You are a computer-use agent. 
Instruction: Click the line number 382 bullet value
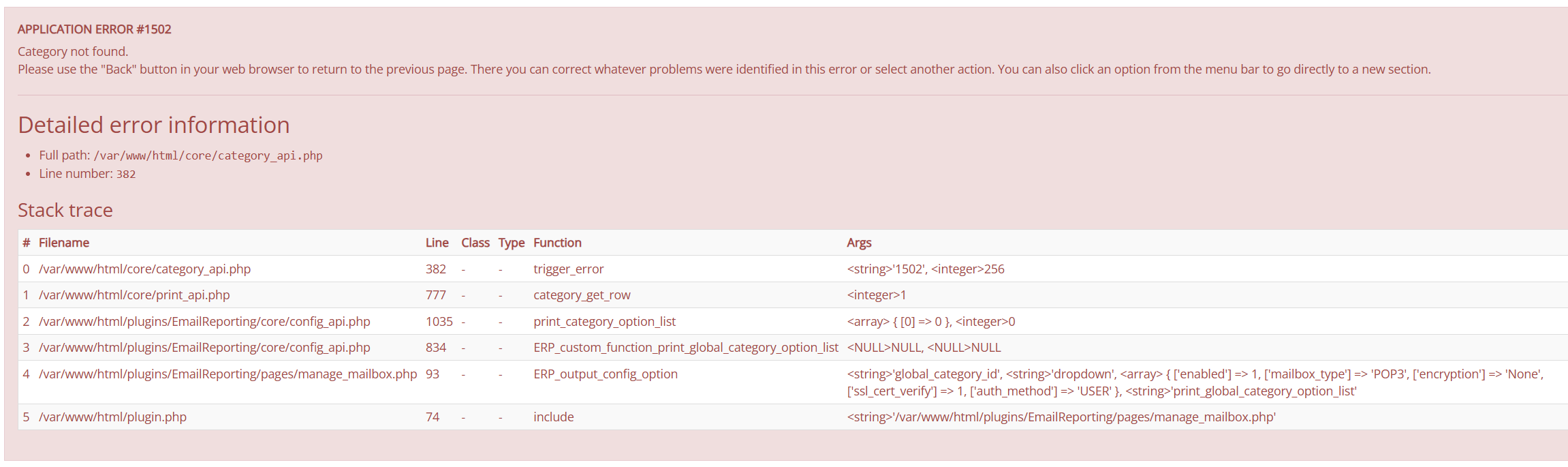pyautogui.click(x=126, y=174)
